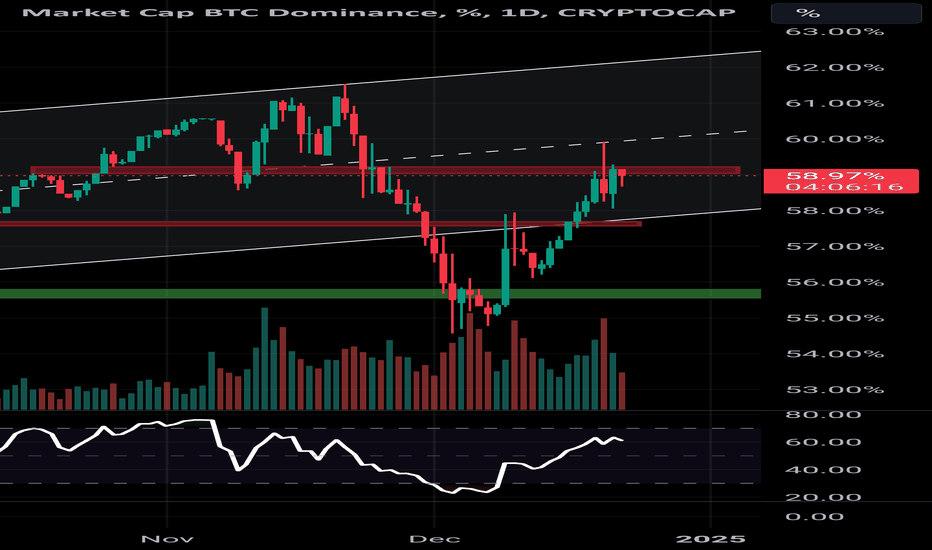Click the 58.00% price axis label
This screenshot has height=550, width=932.
tap(835, 210)
